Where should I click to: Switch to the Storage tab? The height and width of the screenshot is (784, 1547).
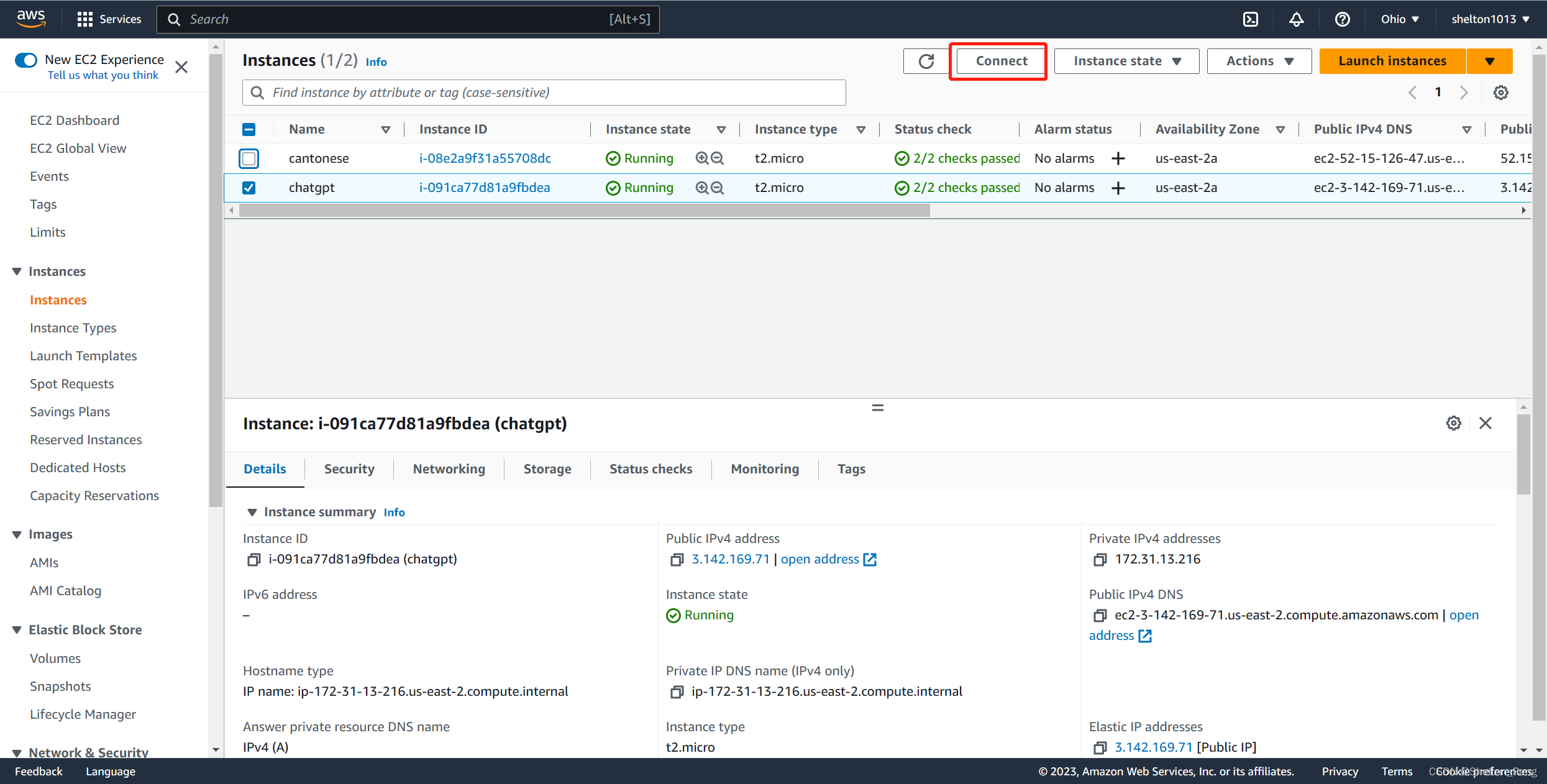tap(547, 469)
